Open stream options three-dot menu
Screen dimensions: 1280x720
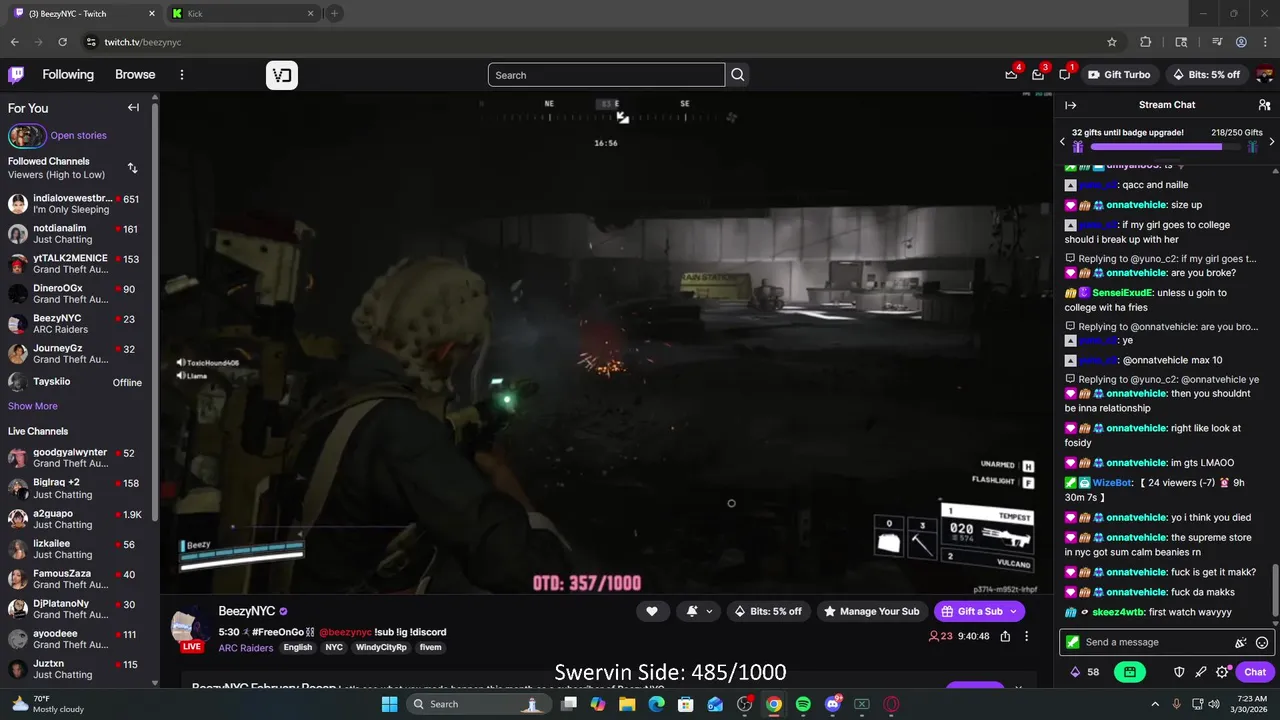[1026, 636]
